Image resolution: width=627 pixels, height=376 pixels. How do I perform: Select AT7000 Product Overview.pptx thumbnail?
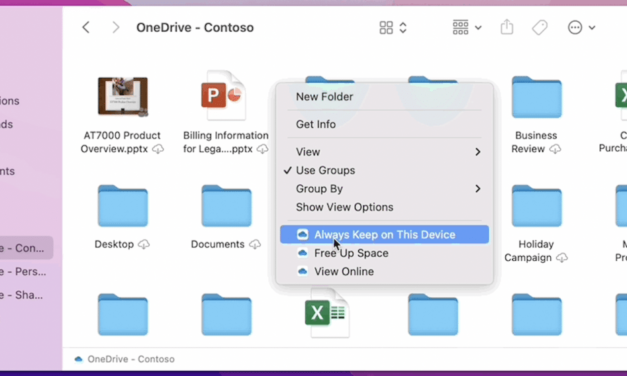[x=123, y=96]
